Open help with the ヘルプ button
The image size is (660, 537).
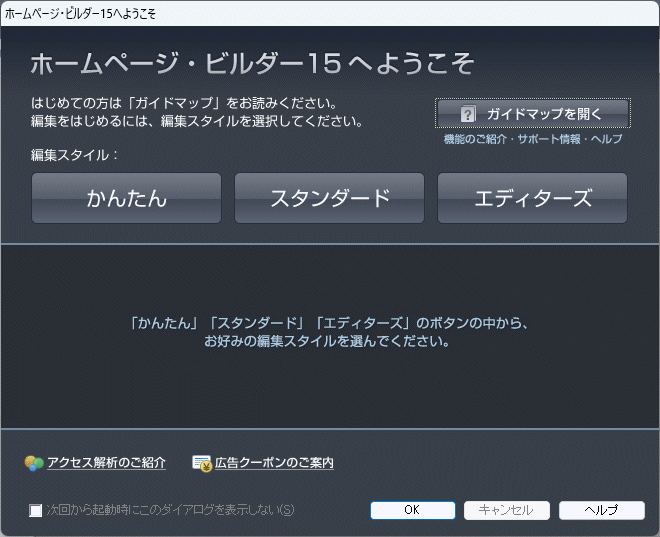(602, 510)
